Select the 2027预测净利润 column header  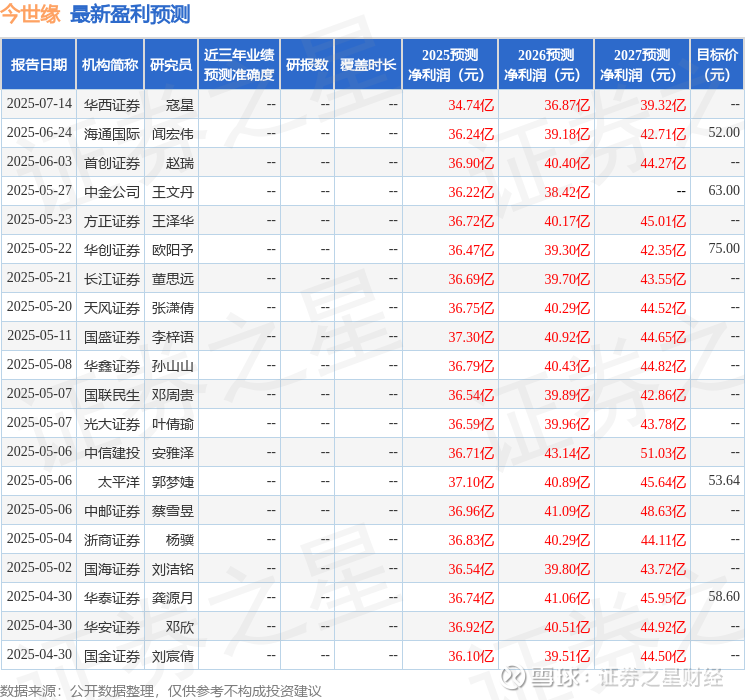(x=642, y=65)
